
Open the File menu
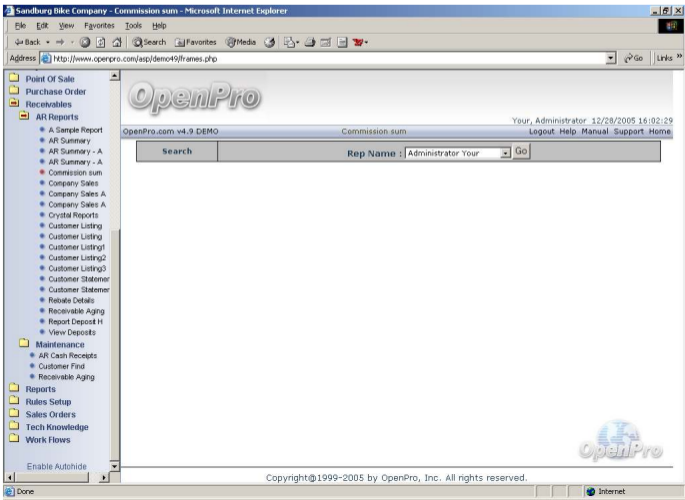tap(20, 26)
